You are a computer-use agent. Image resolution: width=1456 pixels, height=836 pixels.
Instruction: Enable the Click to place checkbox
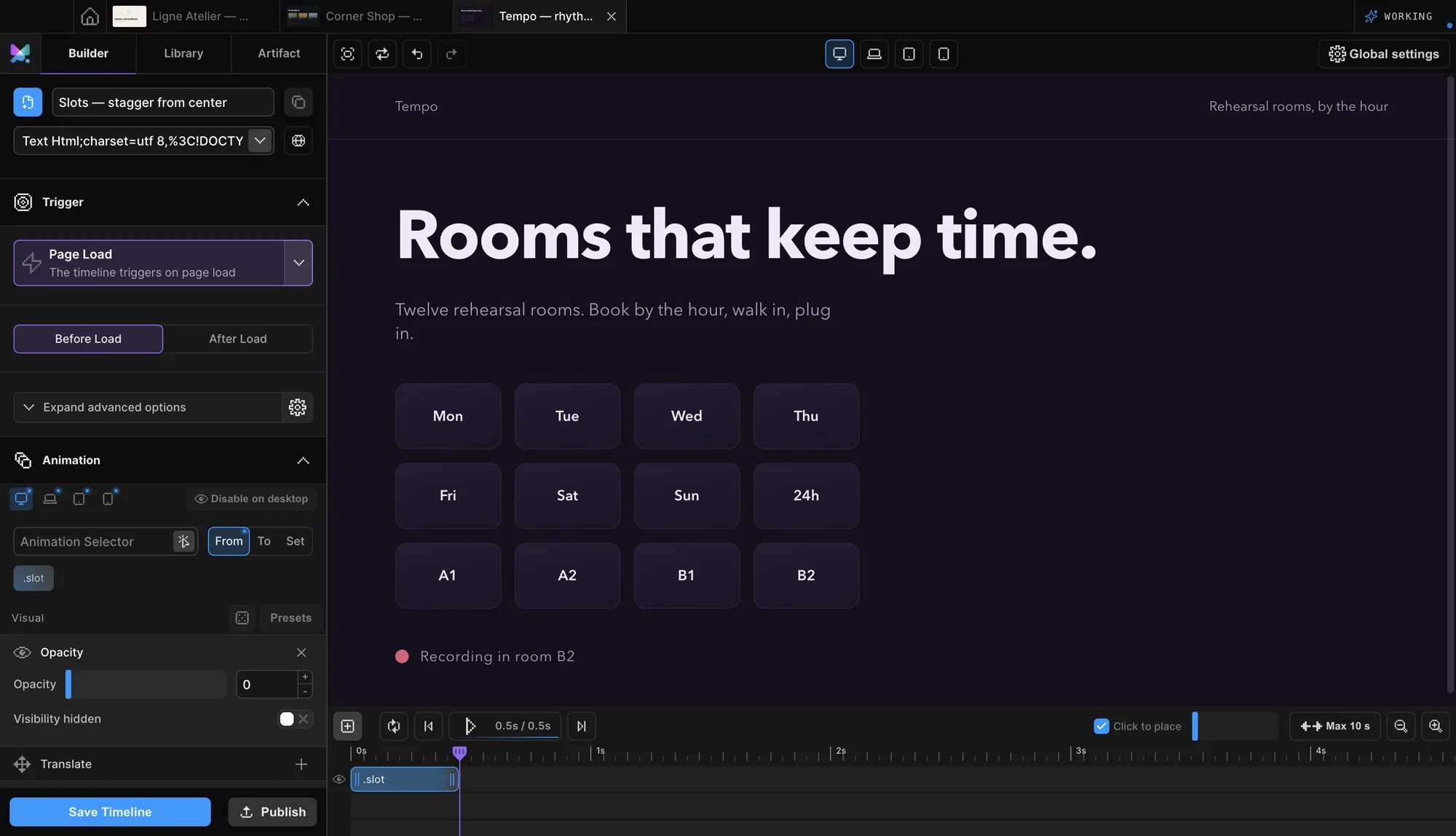[1101, 726]
